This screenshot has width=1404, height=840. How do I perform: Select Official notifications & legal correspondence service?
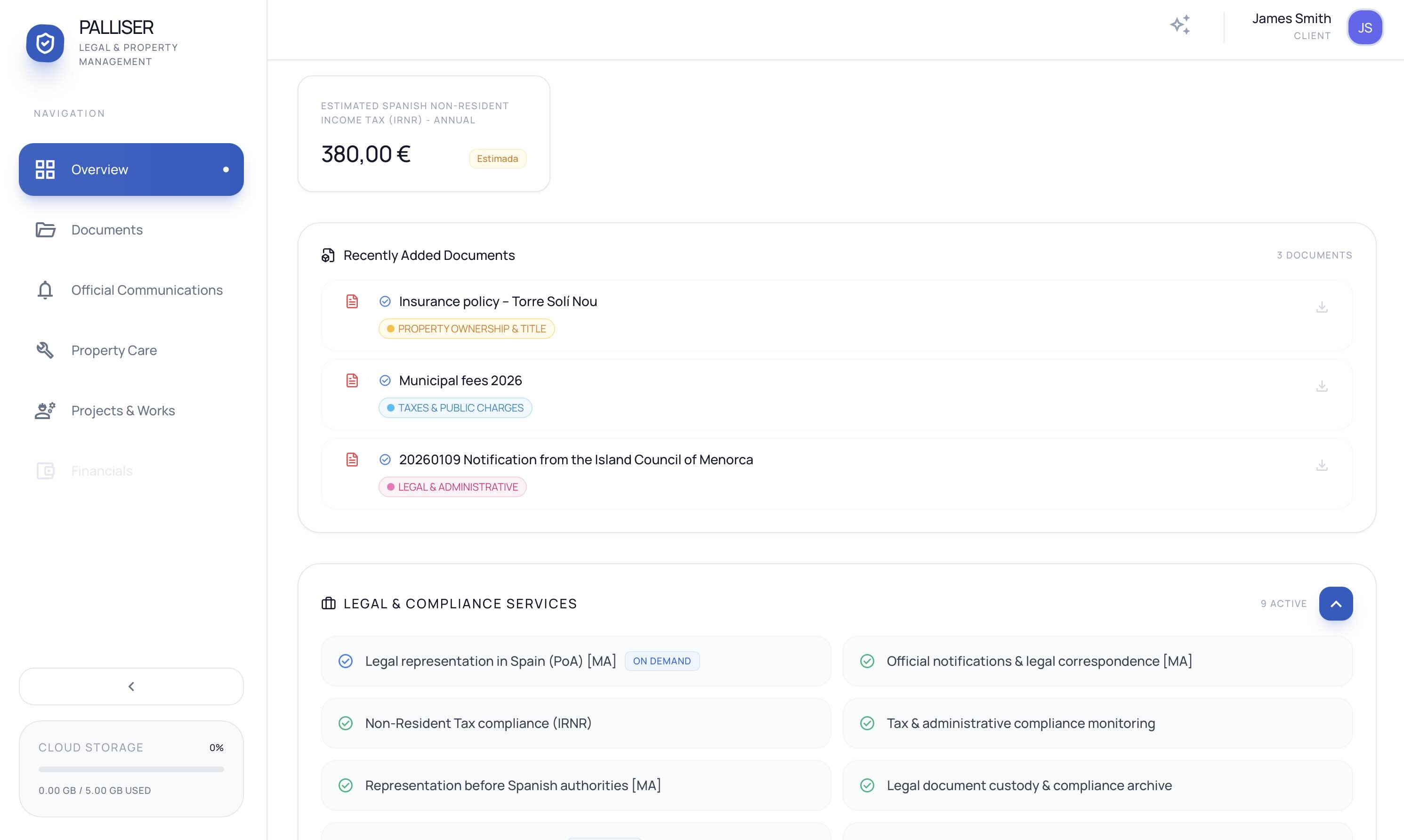tap(1097, 661)
